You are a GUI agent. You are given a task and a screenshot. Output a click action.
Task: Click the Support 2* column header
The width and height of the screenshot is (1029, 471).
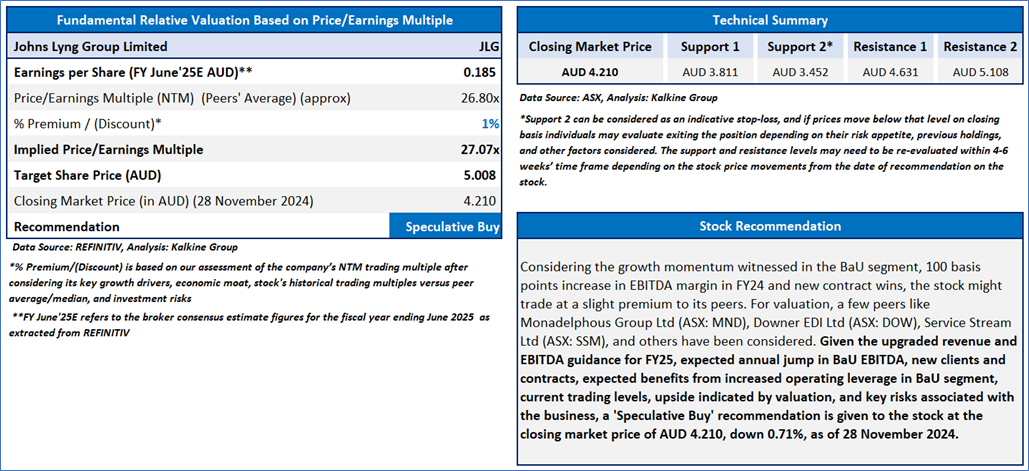(x=799, y=47)
